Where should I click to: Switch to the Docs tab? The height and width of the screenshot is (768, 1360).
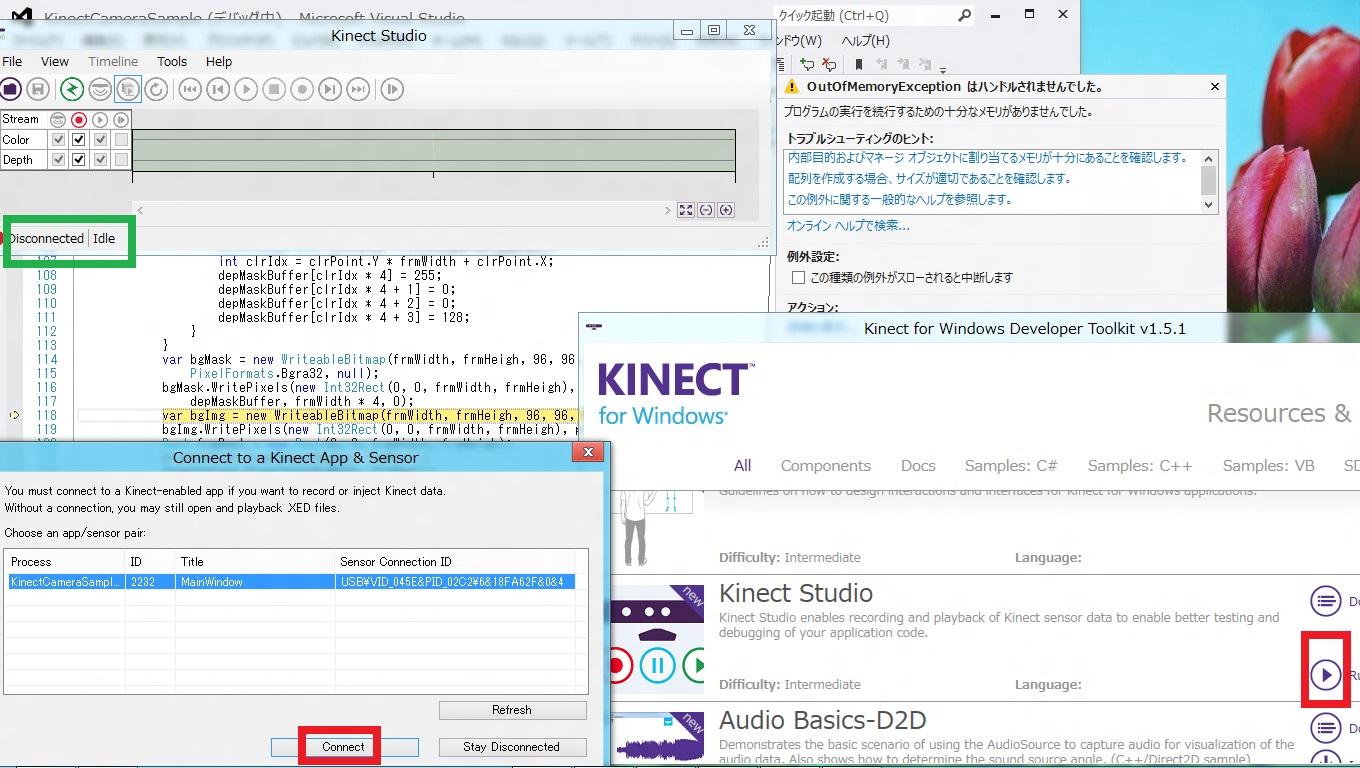(918, 465)
